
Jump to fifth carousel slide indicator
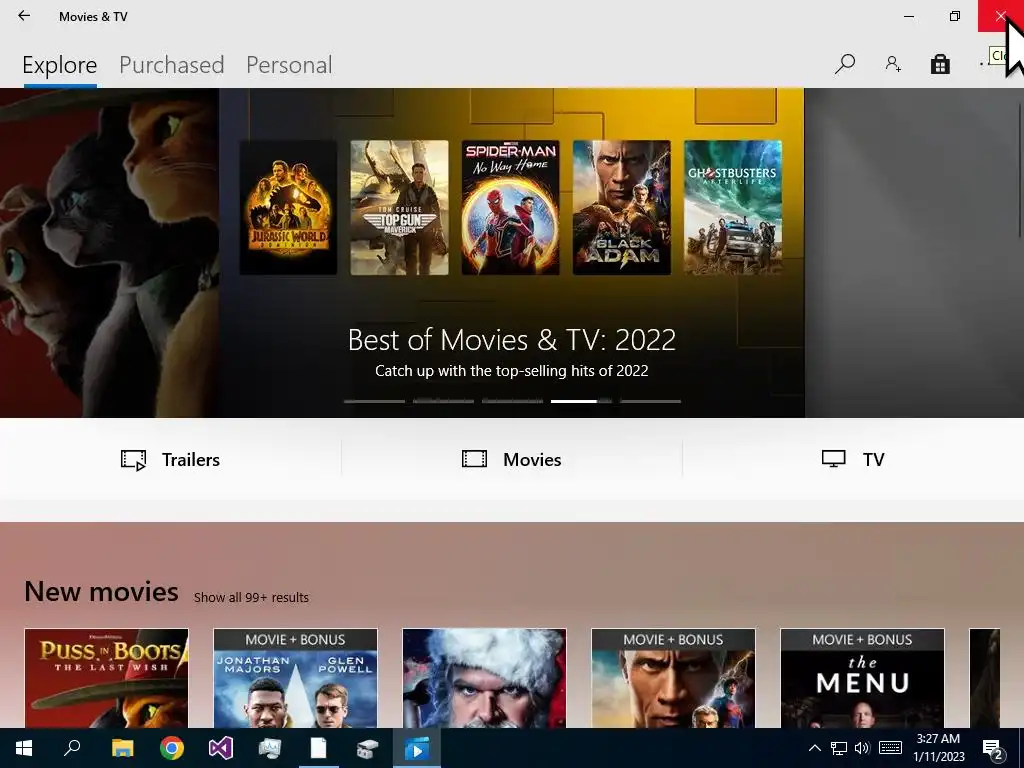650,401
